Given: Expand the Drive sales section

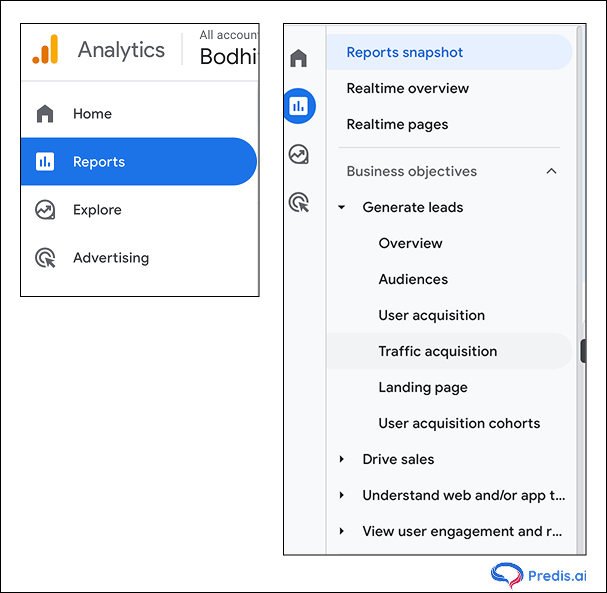Looking at the screenshot, I should point(342,460).
